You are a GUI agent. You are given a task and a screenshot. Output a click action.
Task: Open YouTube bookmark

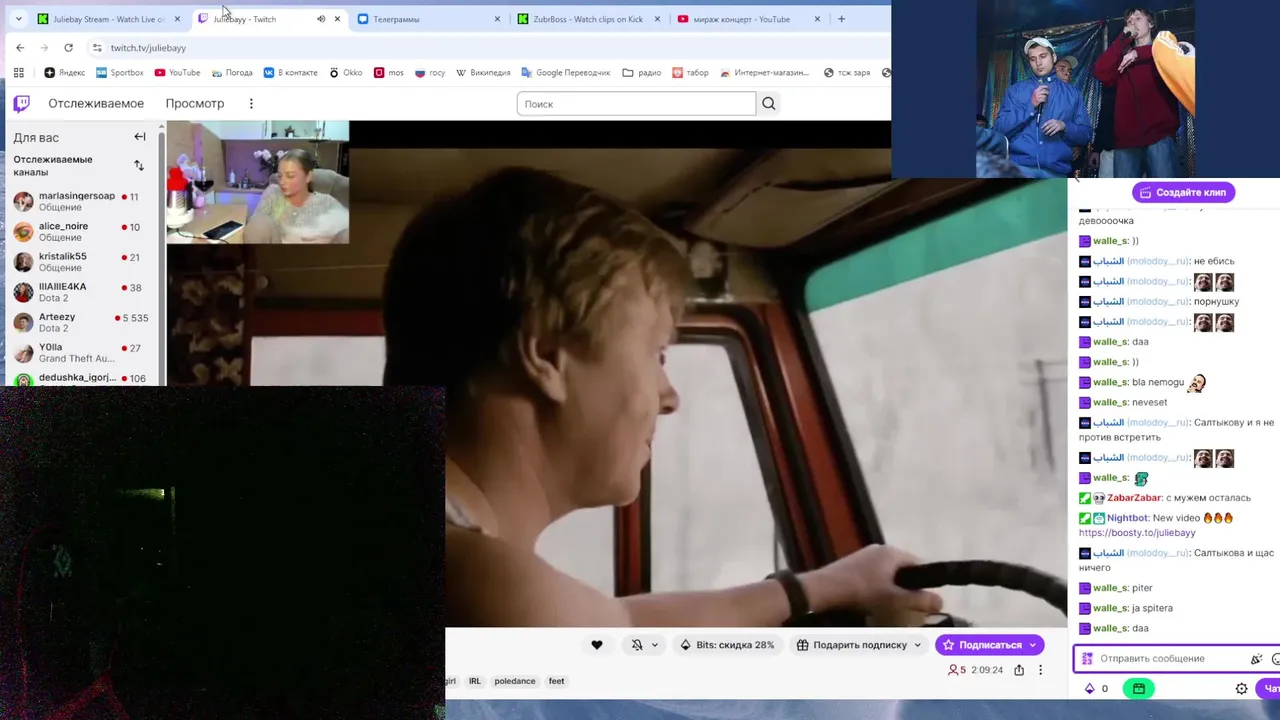coord(177,72)
